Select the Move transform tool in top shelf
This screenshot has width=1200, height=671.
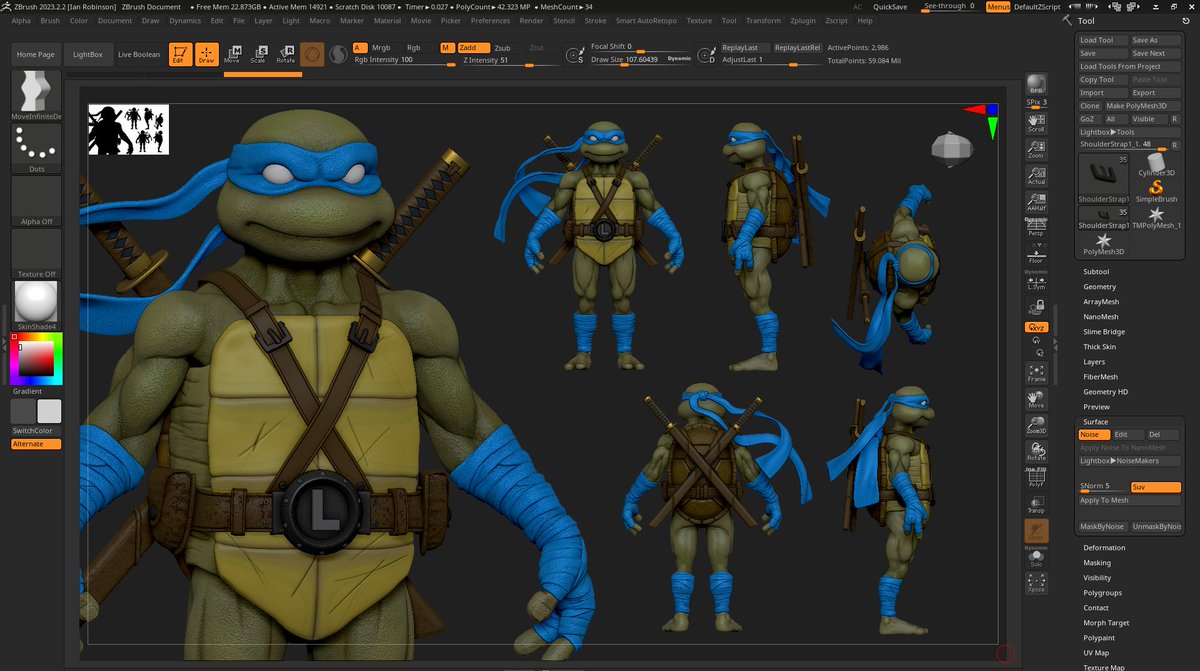click(x=232, y=55)
